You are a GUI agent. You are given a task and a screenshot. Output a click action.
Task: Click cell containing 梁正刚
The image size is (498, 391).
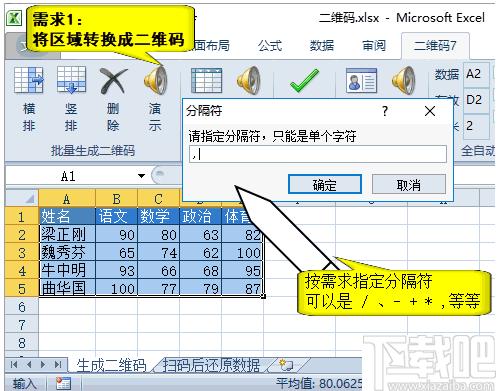[x=67, y=235]
